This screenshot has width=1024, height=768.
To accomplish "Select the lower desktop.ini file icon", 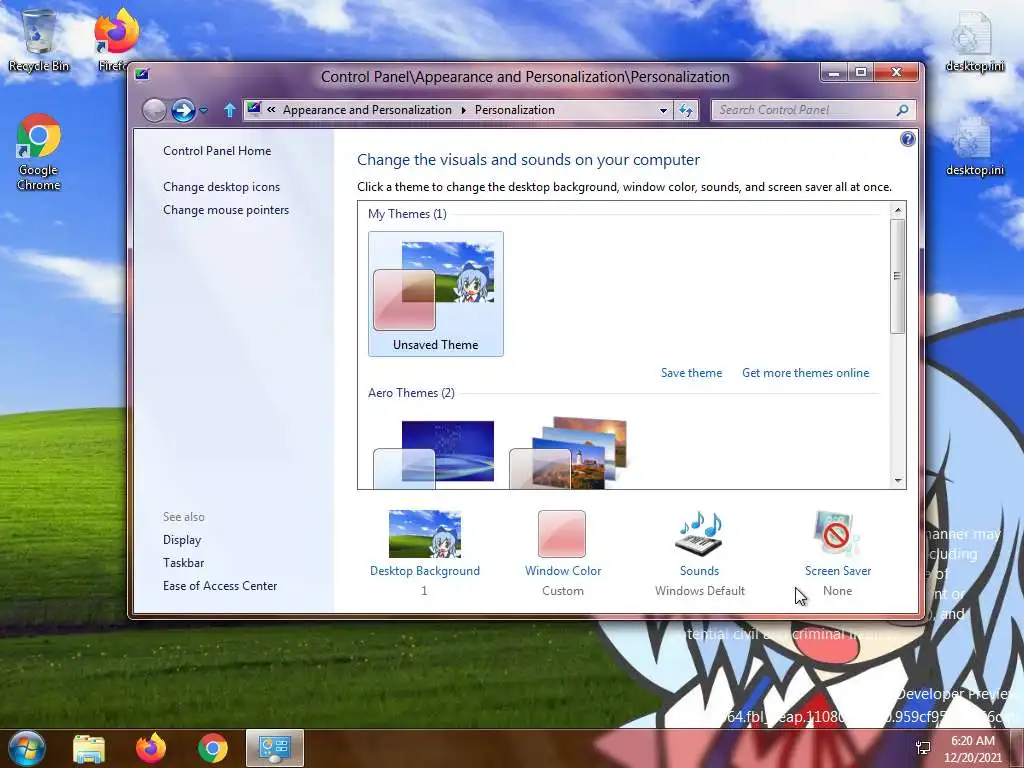I will coord(974,146).
